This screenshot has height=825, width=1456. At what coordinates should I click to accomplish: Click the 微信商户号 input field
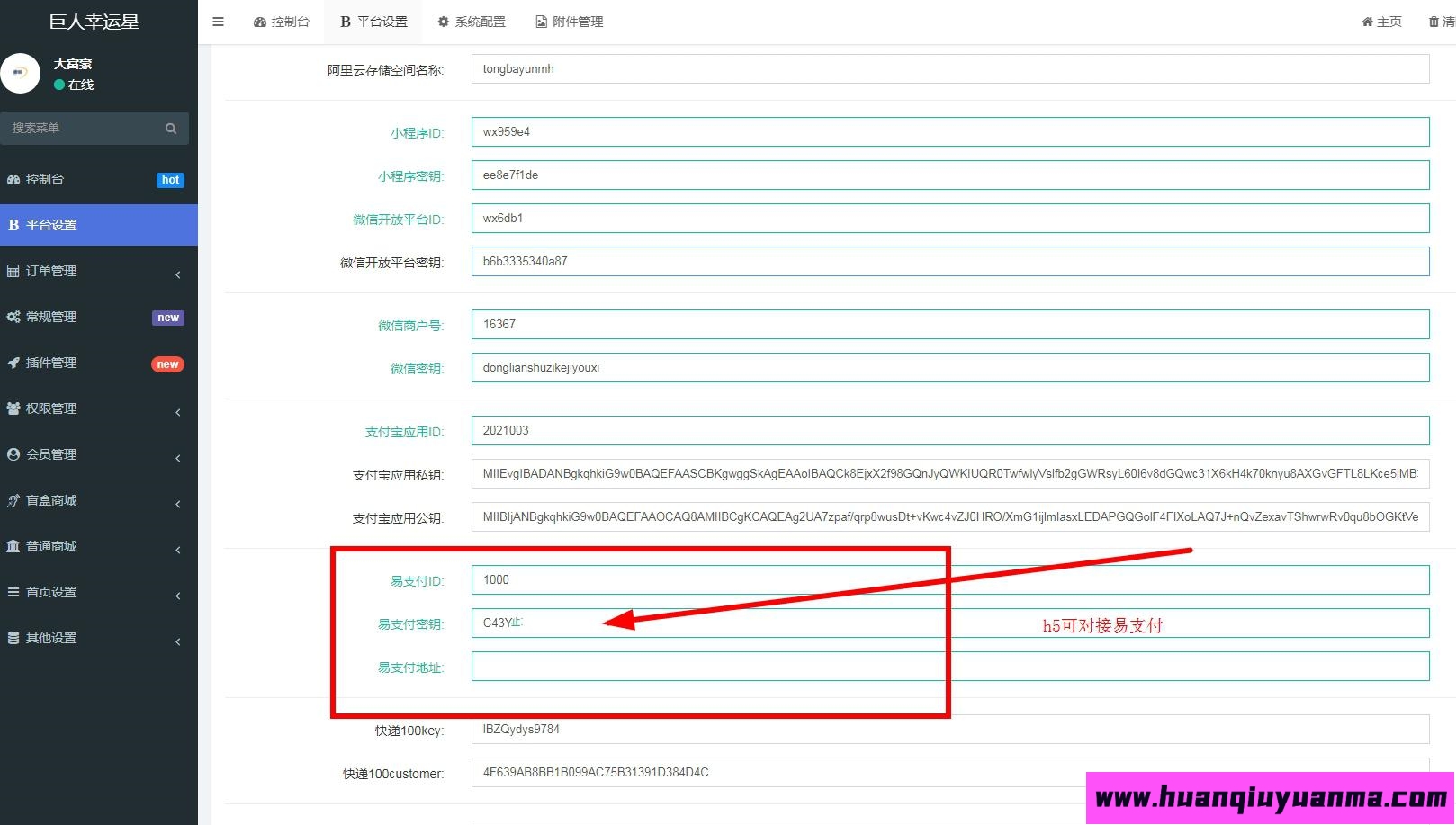950,325
